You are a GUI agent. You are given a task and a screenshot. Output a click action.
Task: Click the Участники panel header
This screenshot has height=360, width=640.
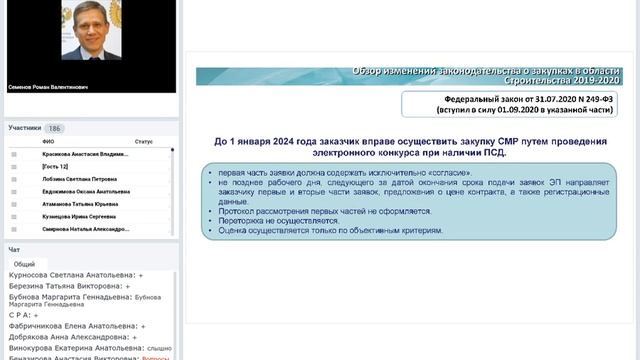[x=25, y=128]
